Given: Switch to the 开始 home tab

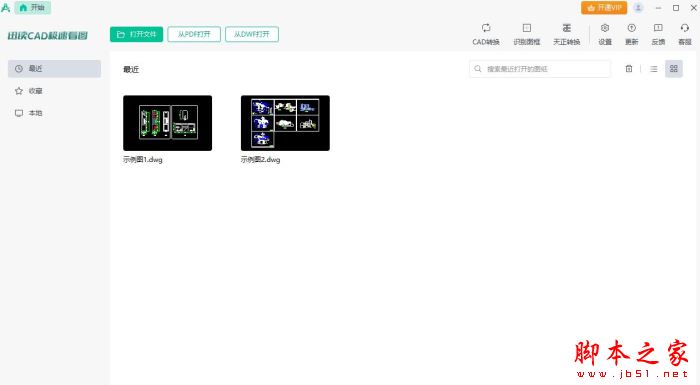Looking at the screenshot, I should coord(33,8).
